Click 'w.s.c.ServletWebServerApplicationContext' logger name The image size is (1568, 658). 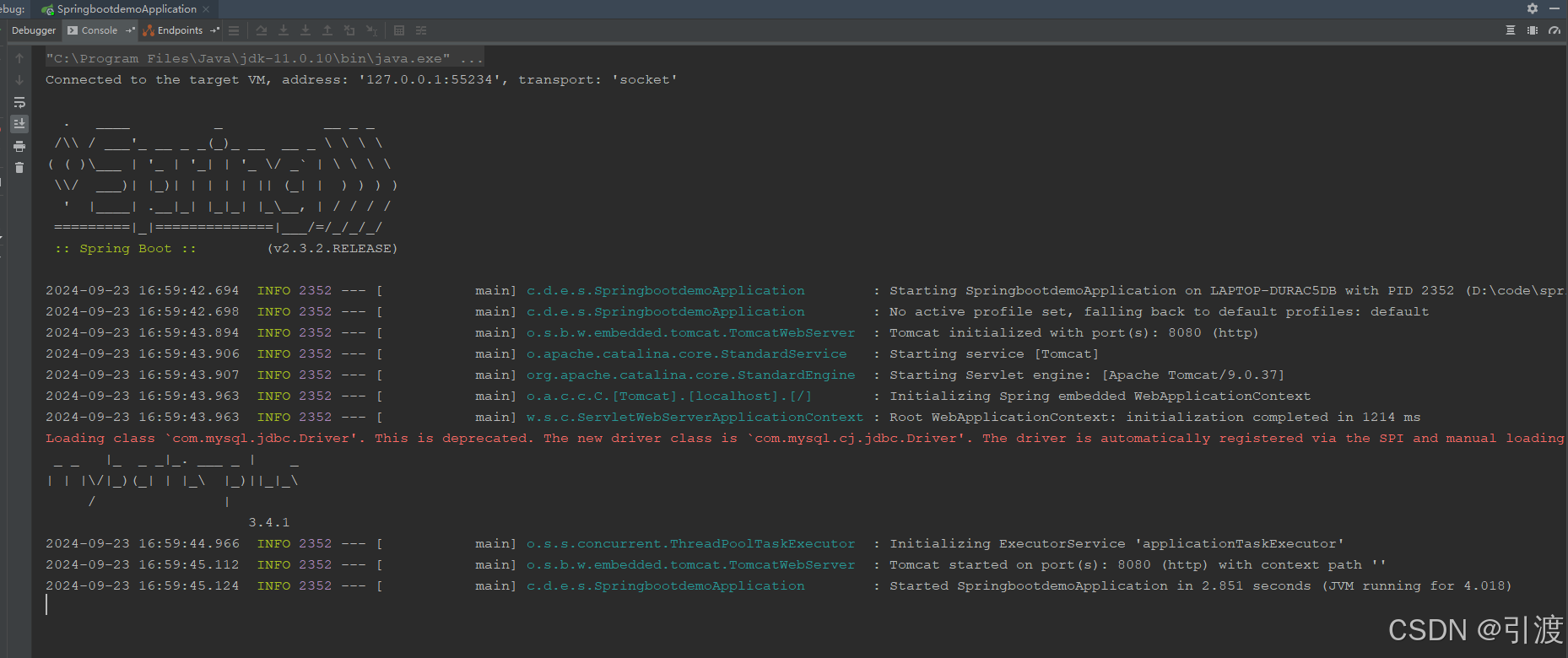tap(695, 418)
